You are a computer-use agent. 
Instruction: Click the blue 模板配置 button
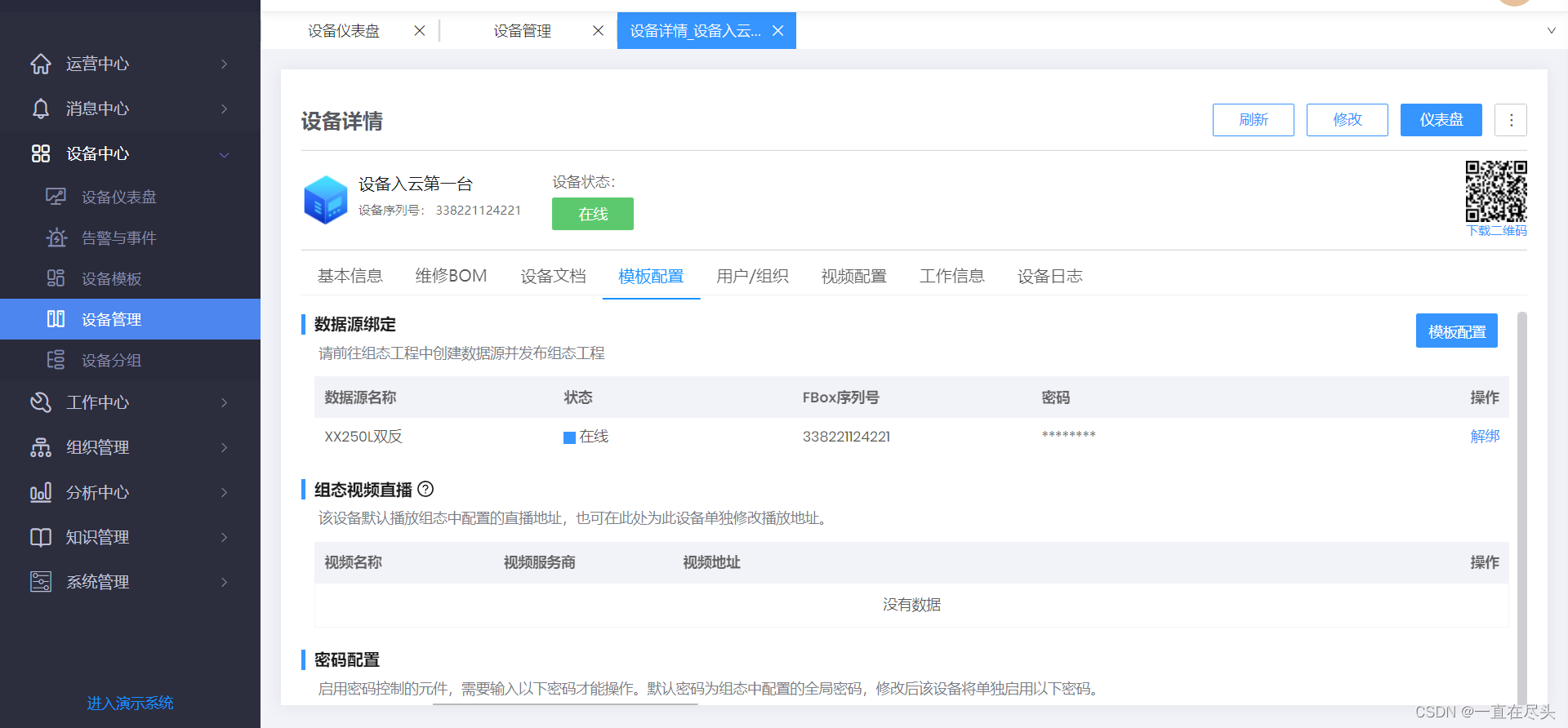pos(1457,331)
